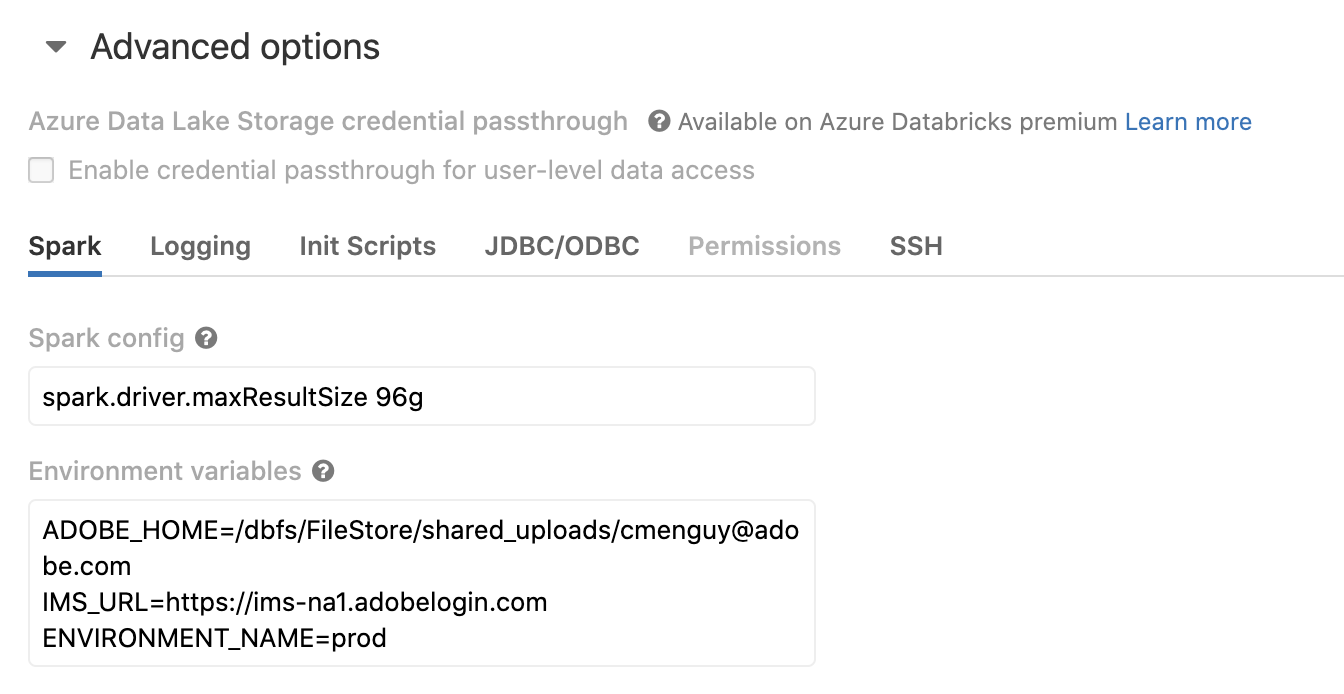Screen dimensions: 1344x694
Task: Place cursor on ENVIRONMENT_NAME=prod line
Action: click(214, 637)
